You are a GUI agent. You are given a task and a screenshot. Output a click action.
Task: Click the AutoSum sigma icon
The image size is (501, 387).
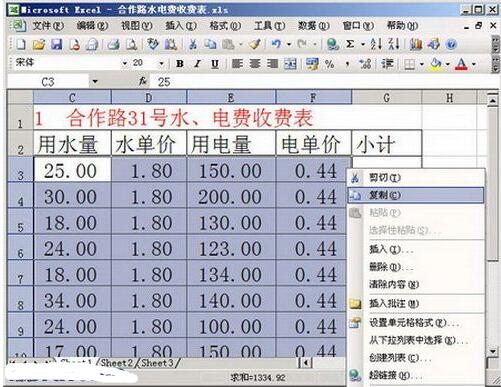click(350, 44)
